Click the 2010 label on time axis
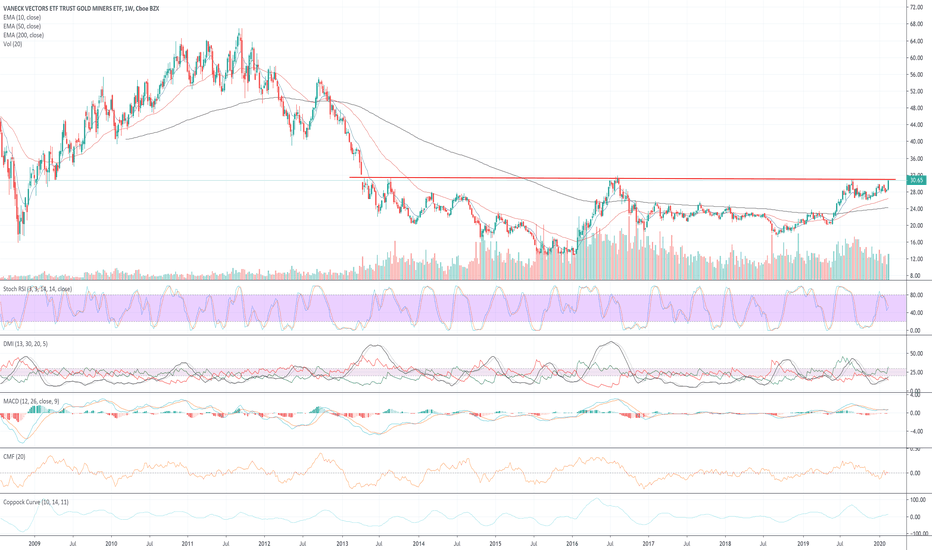The height and width of the screenshot is (550, 932). click(x=111, y=543)
